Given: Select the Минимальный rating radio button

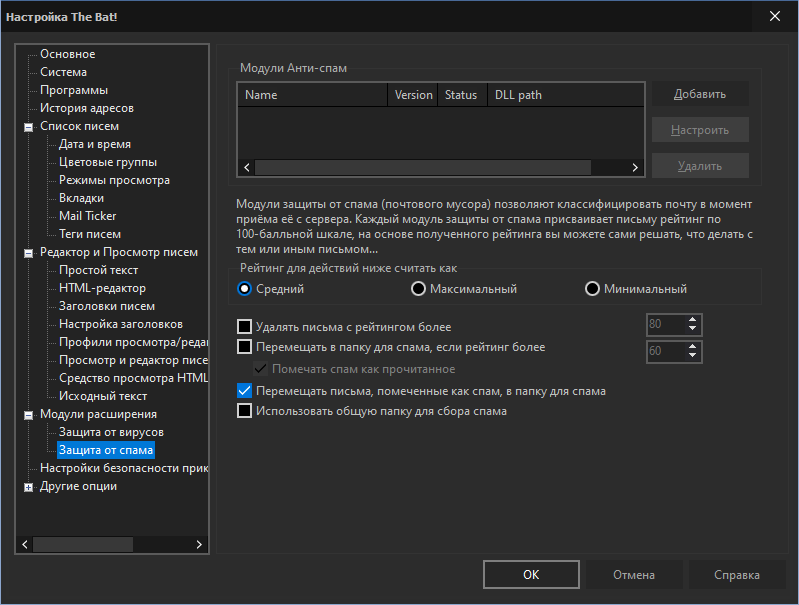Looking at the screenshot, I should point(592,289).
